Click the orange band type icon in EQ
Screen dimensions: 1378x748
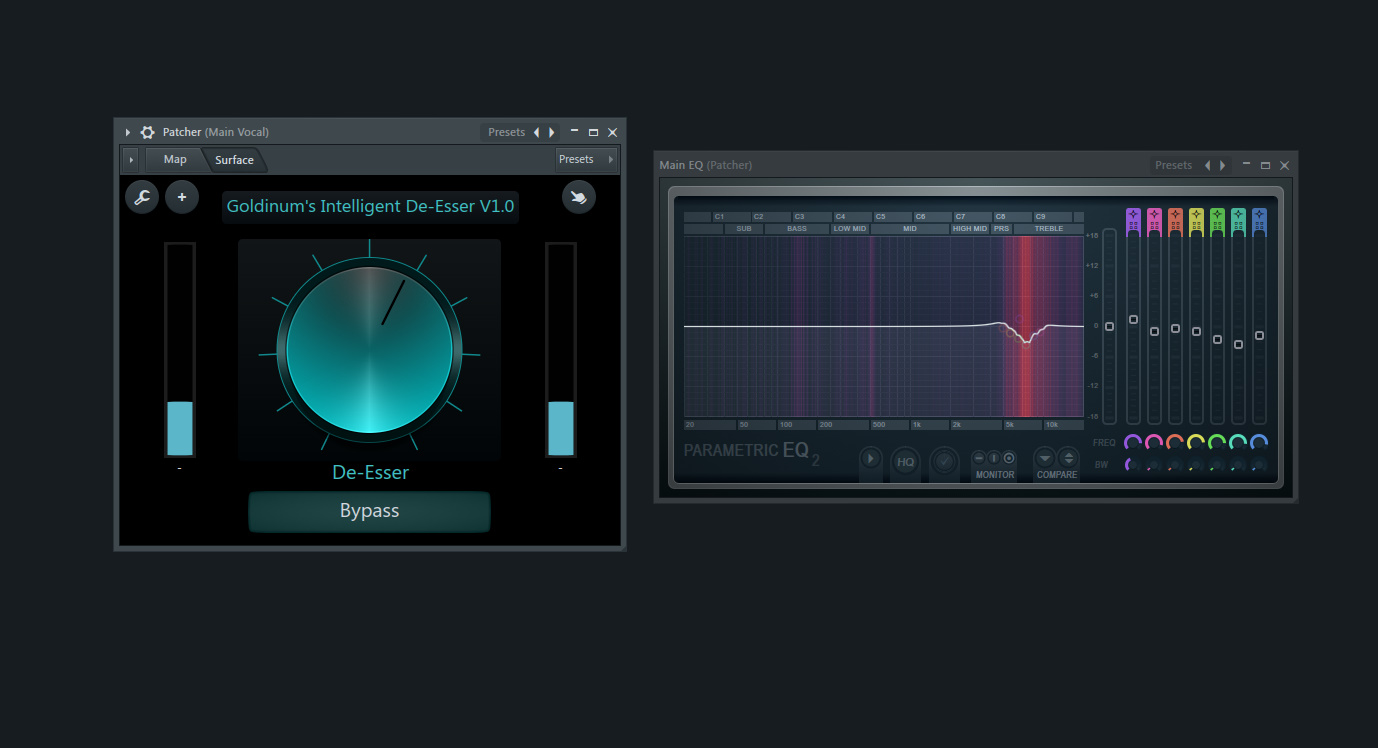coord(1175,220)
